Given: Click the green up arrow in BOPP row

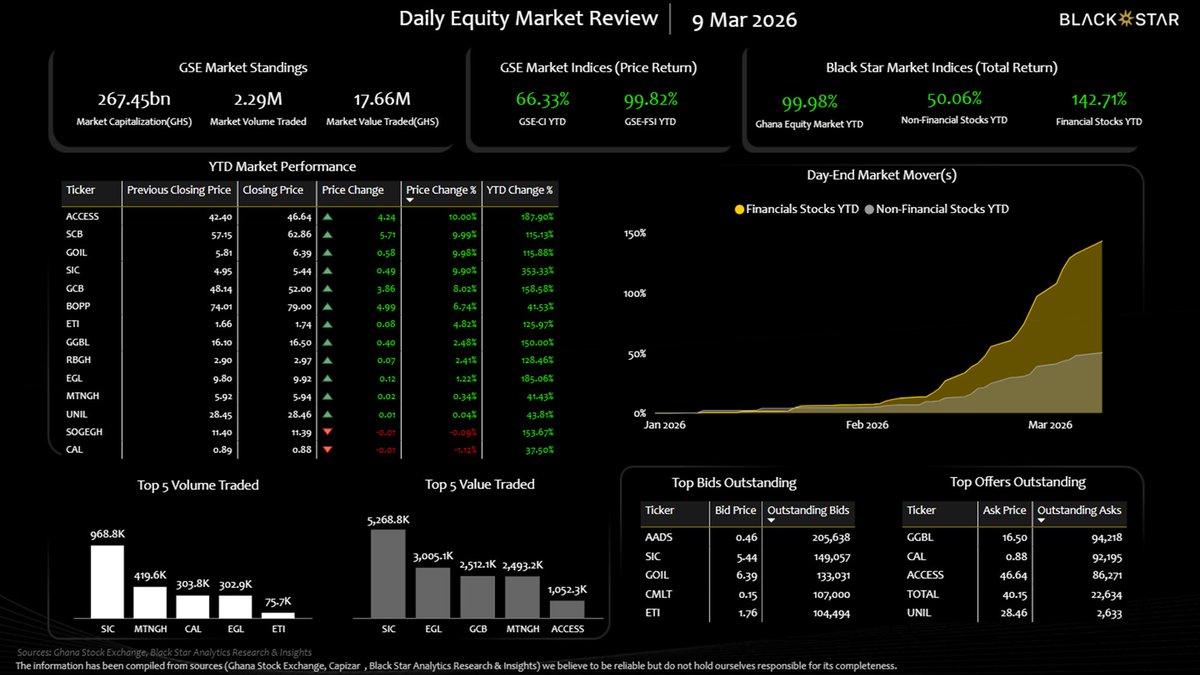Looking at the screenshot, I should point(327,306).
